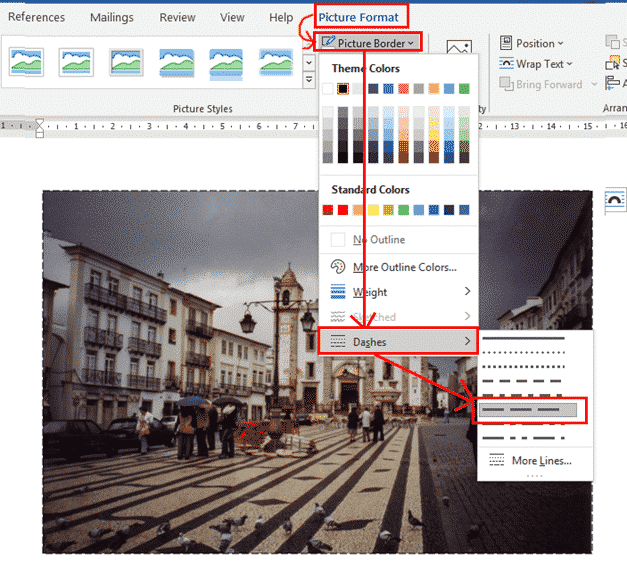
Task: Open the Mailings ribbon tab
Action: coord(111,17)
